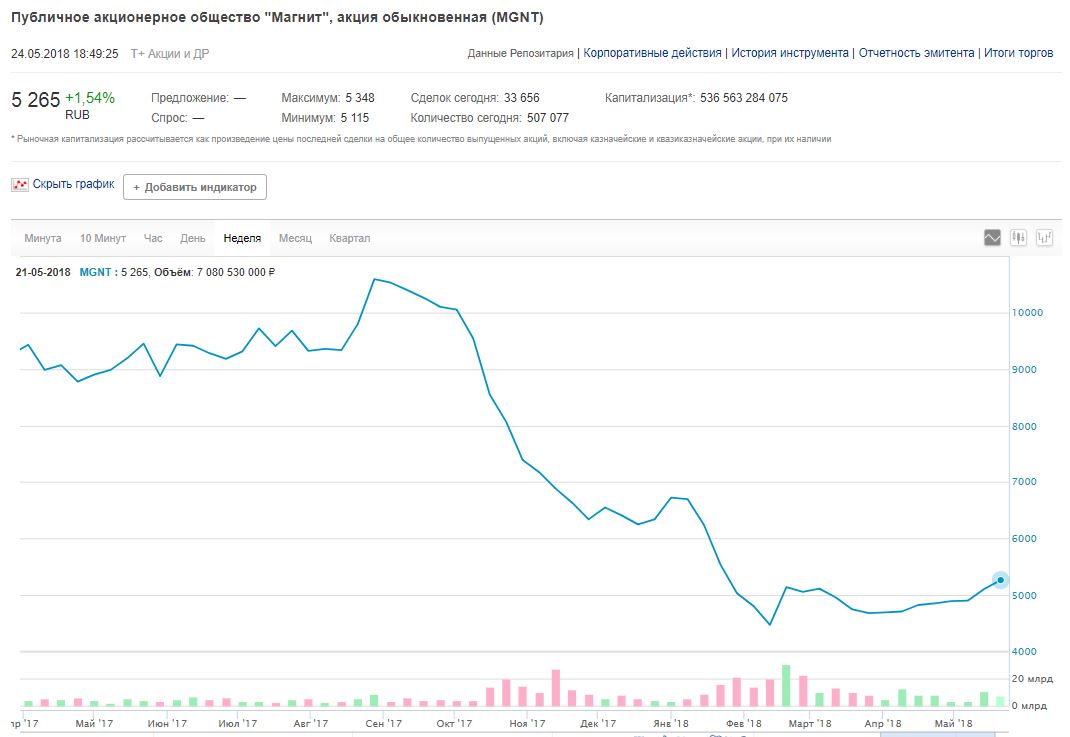Switch chart interval to День
The width and height of the screenshot is (1070, 737).
pyautogui.click(x=193, y=239)
